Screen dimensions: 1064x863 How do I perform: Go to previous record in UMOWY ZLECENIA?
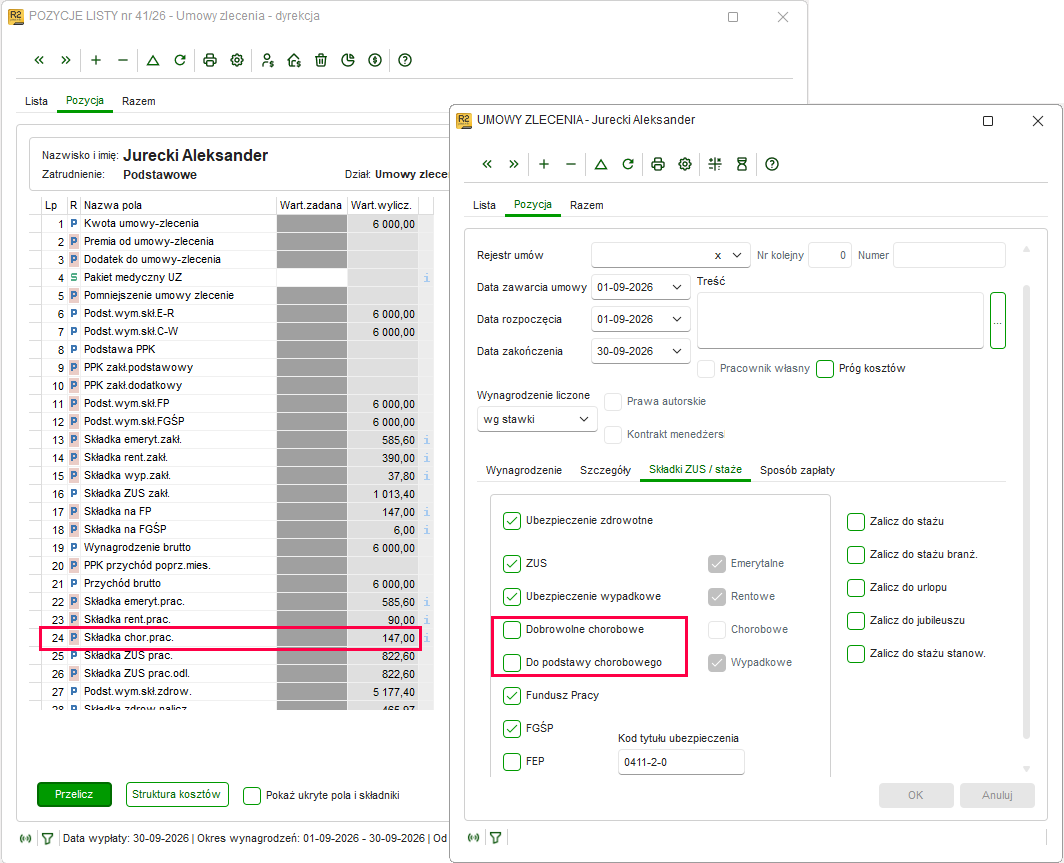pyautogui.click(x=487, y=164)
